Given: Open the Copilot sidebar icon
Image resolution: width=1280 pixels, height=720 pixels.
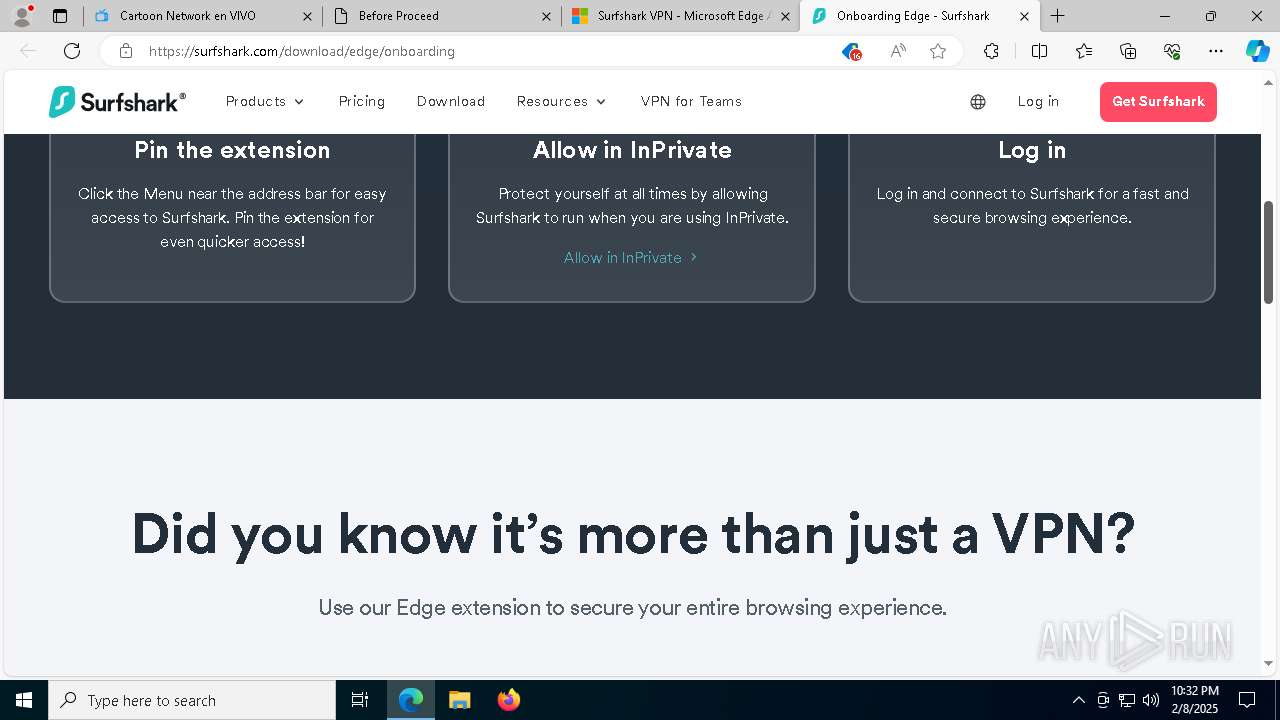Looking at the screenshot, I should tap(1257, 51).
